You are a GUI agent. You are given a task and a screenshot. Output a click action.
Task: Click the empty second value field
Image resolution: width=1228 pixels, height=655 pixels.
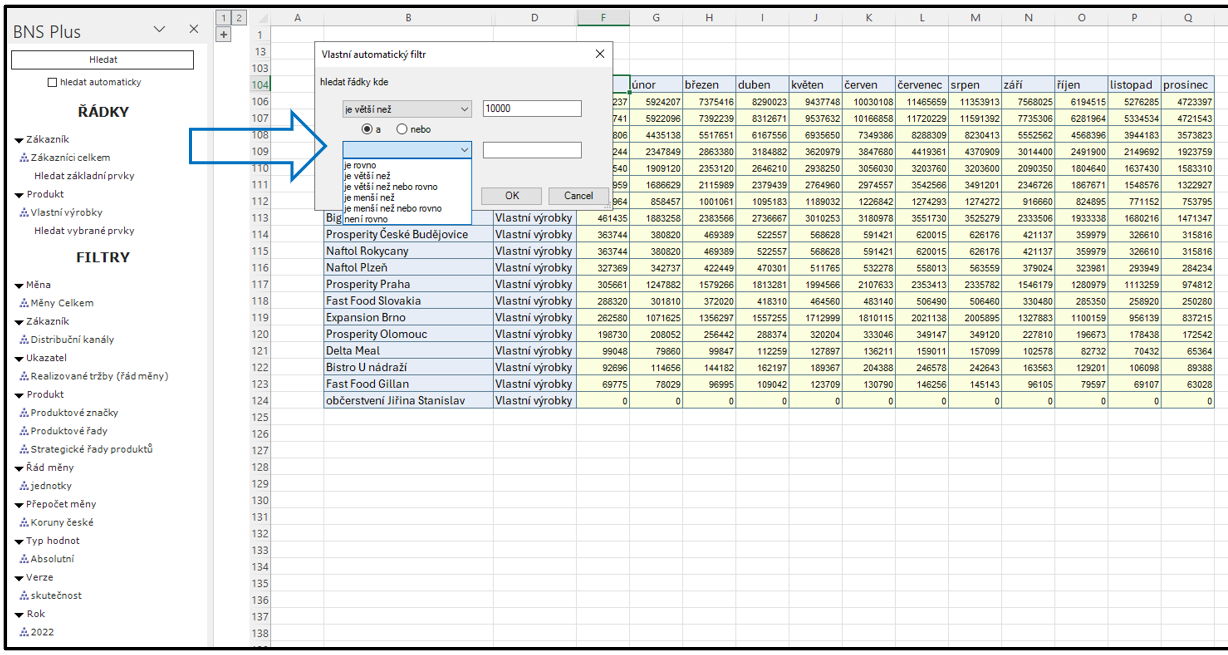point(532,150)
